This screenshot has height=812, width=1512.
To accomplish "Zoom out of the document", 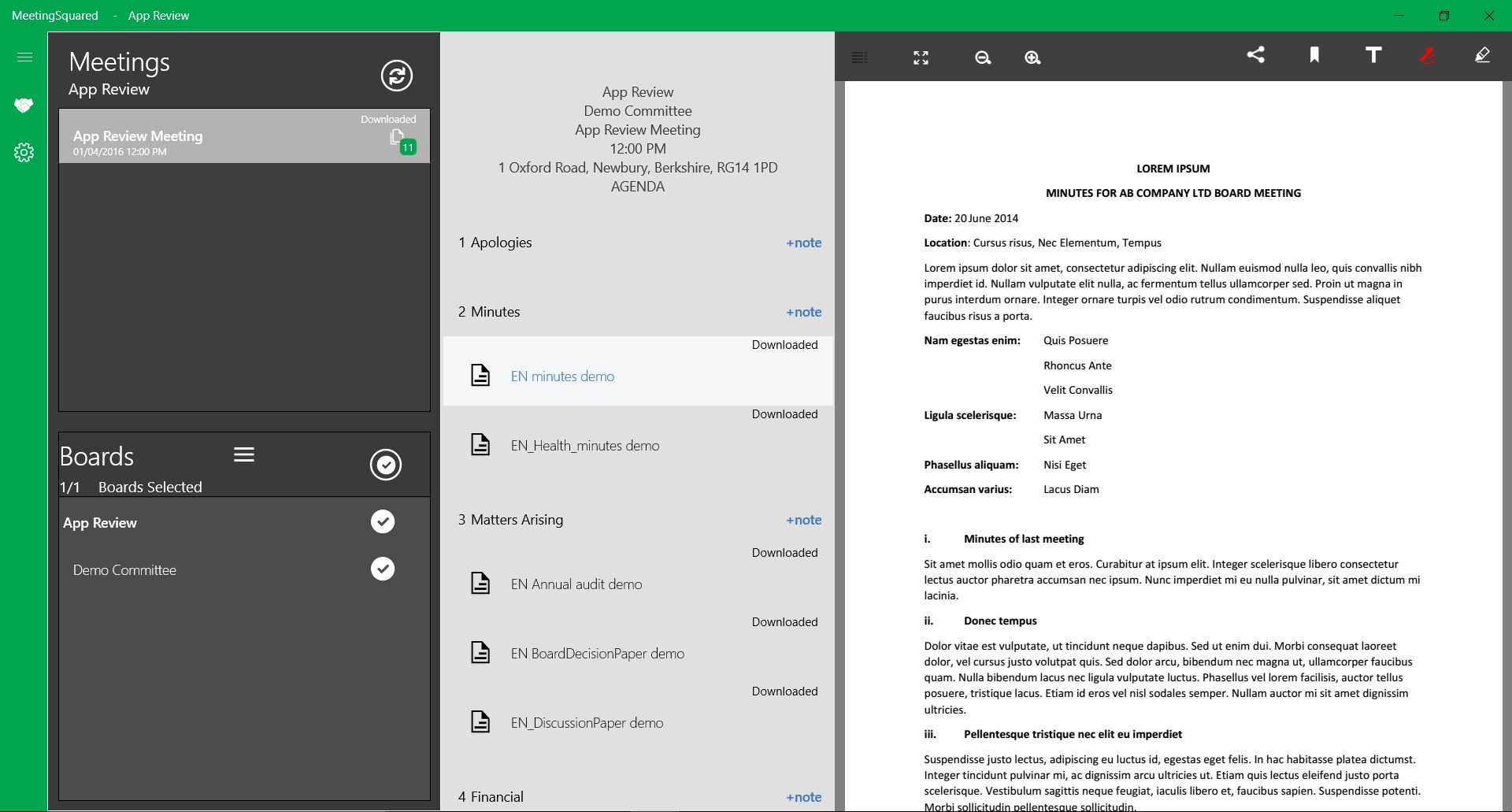I will (x=982, y=57).
